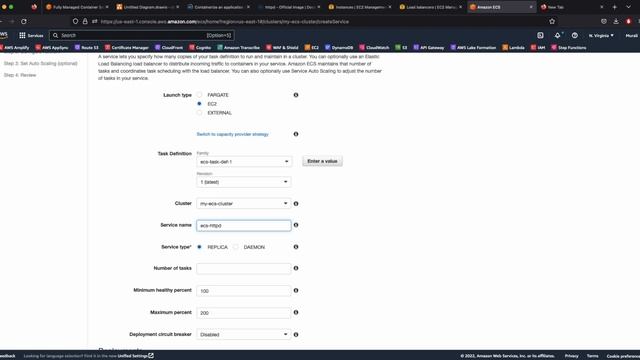Open the API Gateway bookmark shortcut

coord(429,48)
